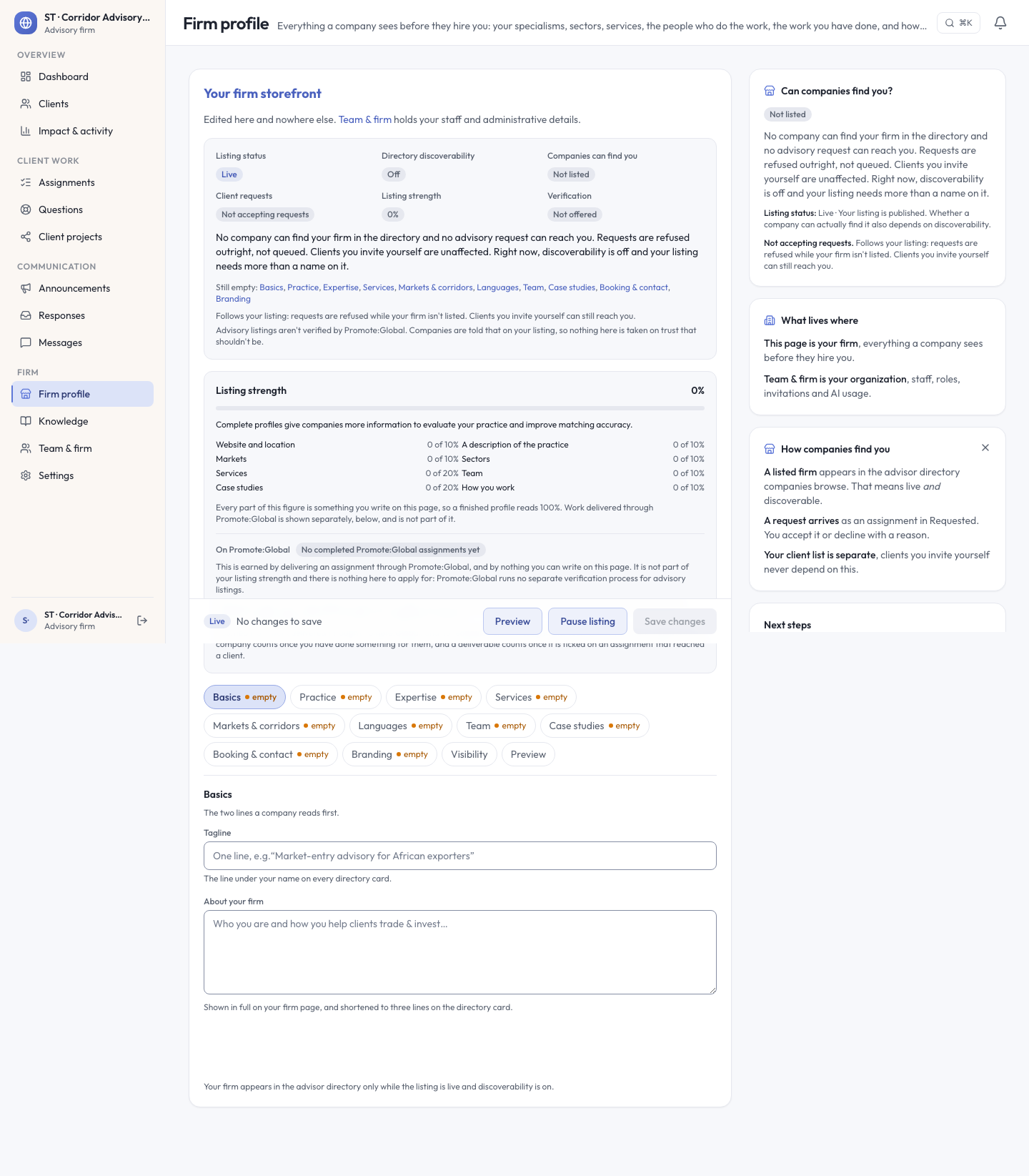Image resolution: width=1029 pixels, height=1176 pixels.
Task: Switch to the Practice tab
Action: pyautogui.click(x=336, y=697)
